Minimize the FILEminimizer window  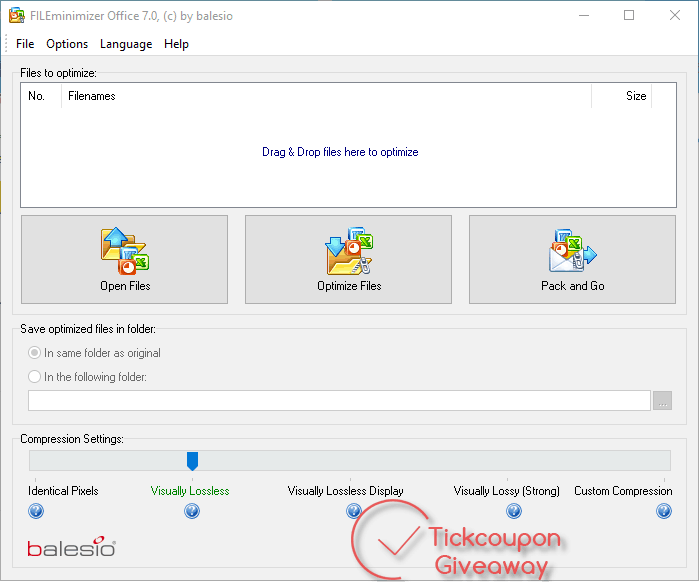point(584,16)
